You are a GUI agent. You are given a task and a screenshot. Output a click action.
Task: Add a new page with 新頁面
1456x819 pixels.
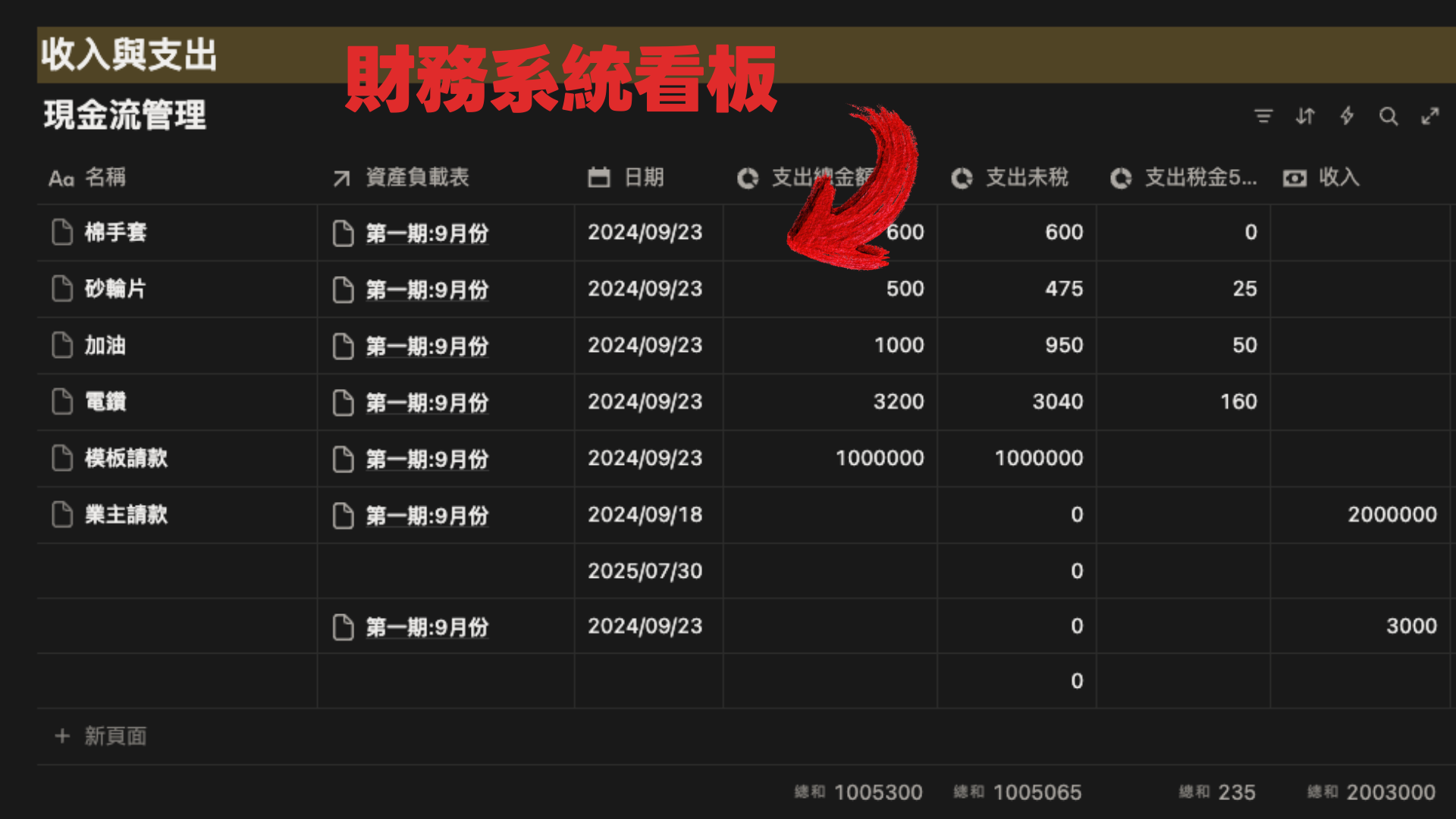[114, 736]
